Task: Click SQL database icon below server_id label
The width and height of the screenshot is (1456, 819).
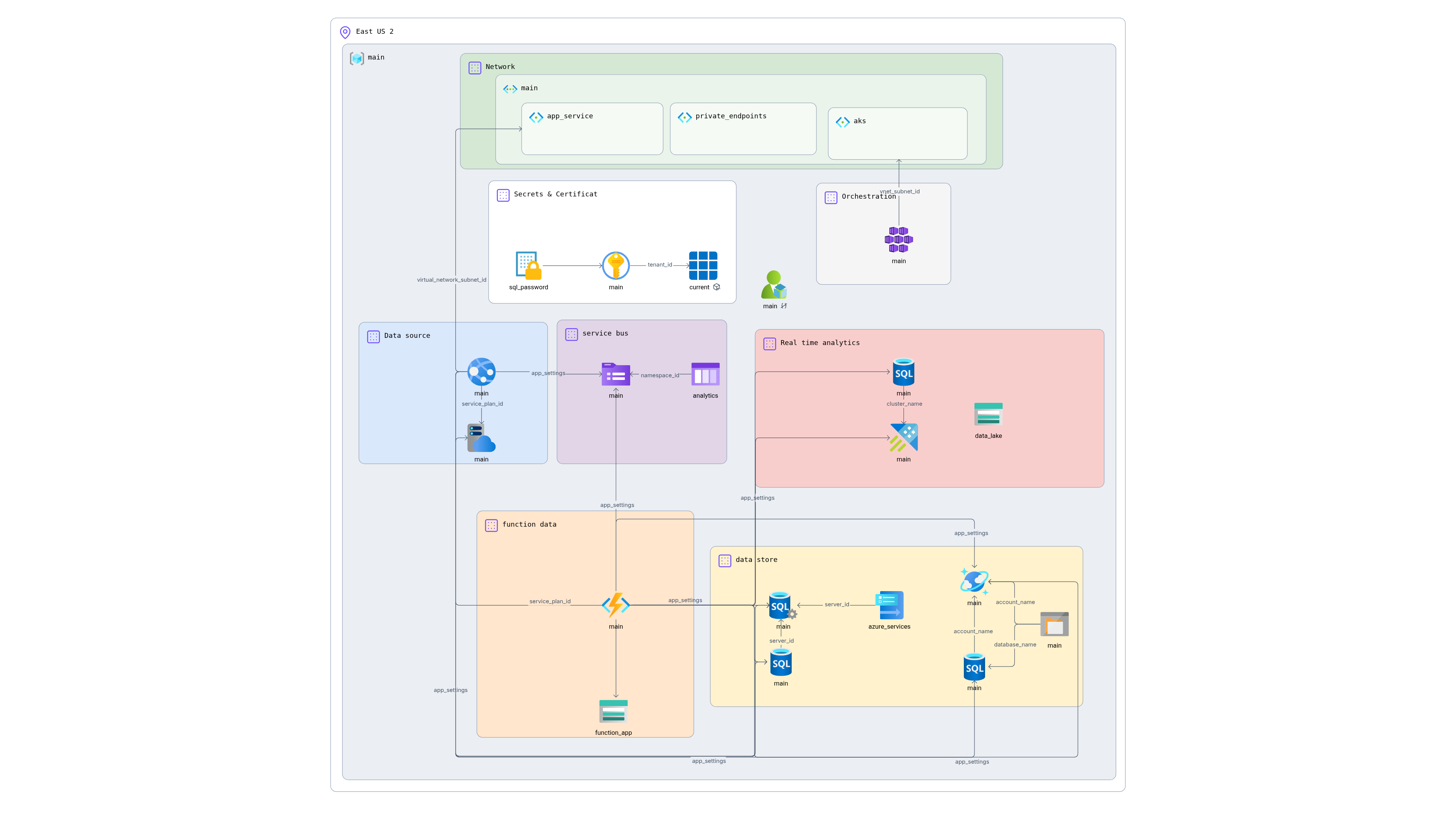Action: tap(781, 662)
